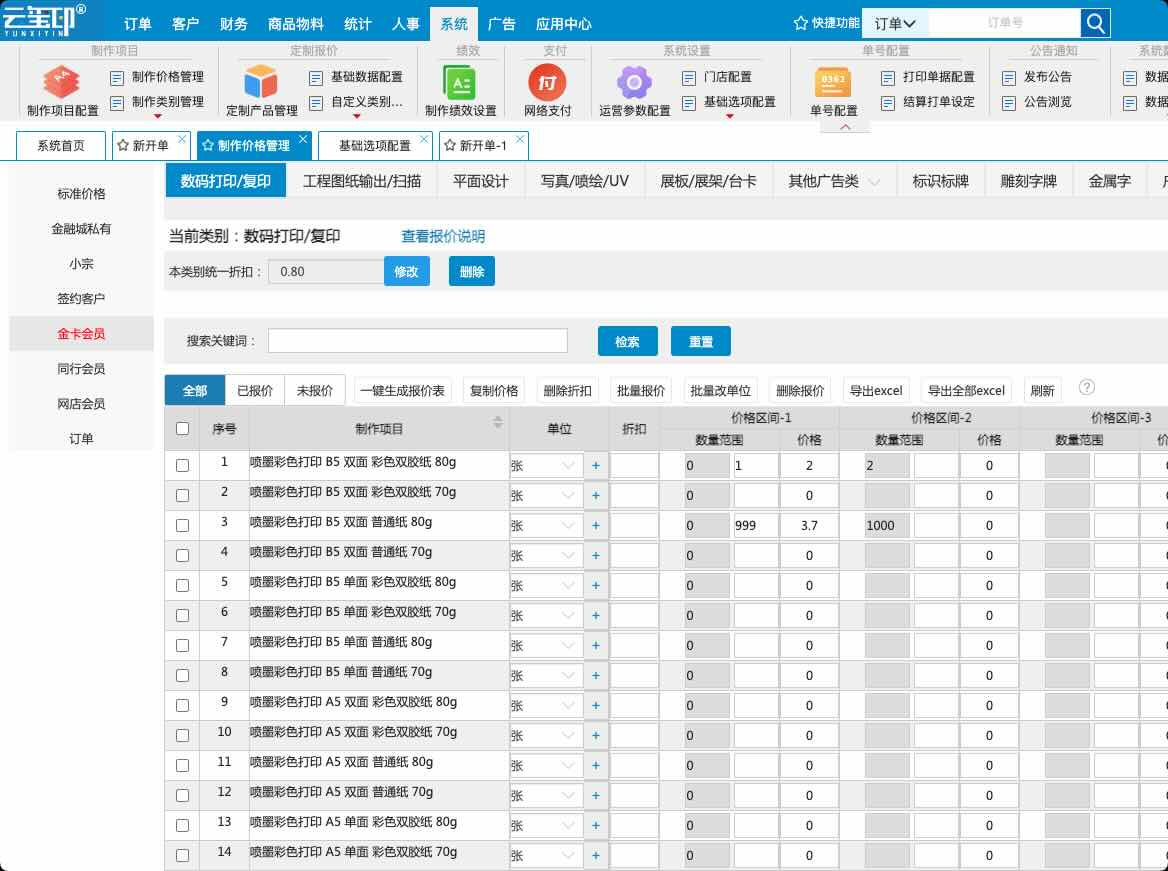Click the 搜索关键词 input field
Screen dimensions: 1168x871
click(418, 341)
